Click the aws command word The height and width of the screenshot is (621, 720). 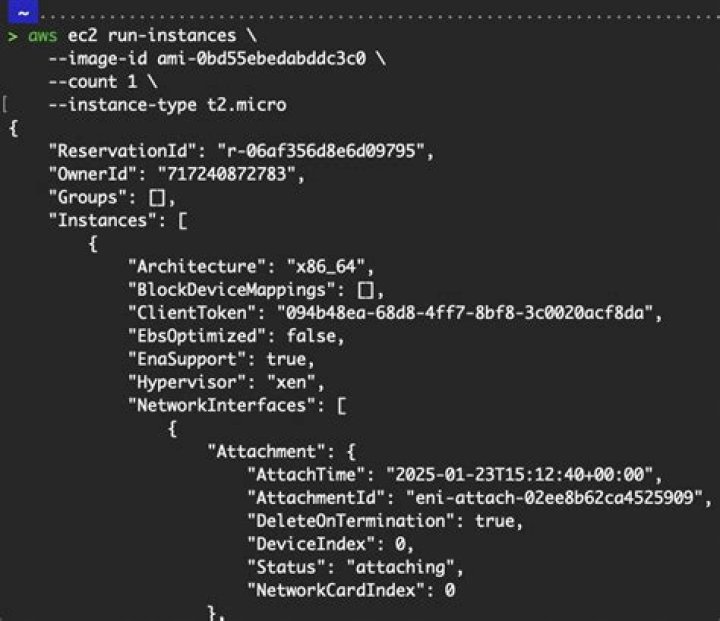click(42, 36)
